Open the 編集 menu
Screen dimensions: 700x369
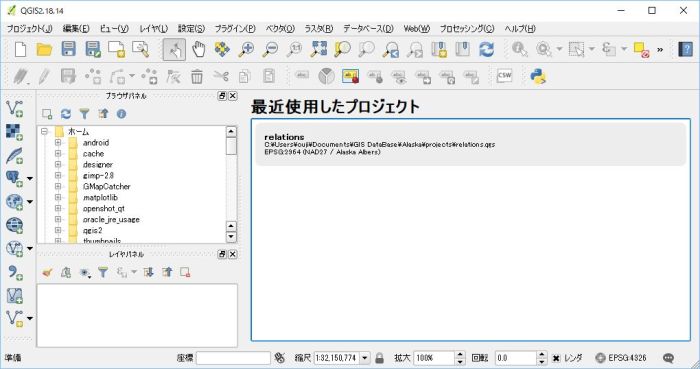coord(76,29)
